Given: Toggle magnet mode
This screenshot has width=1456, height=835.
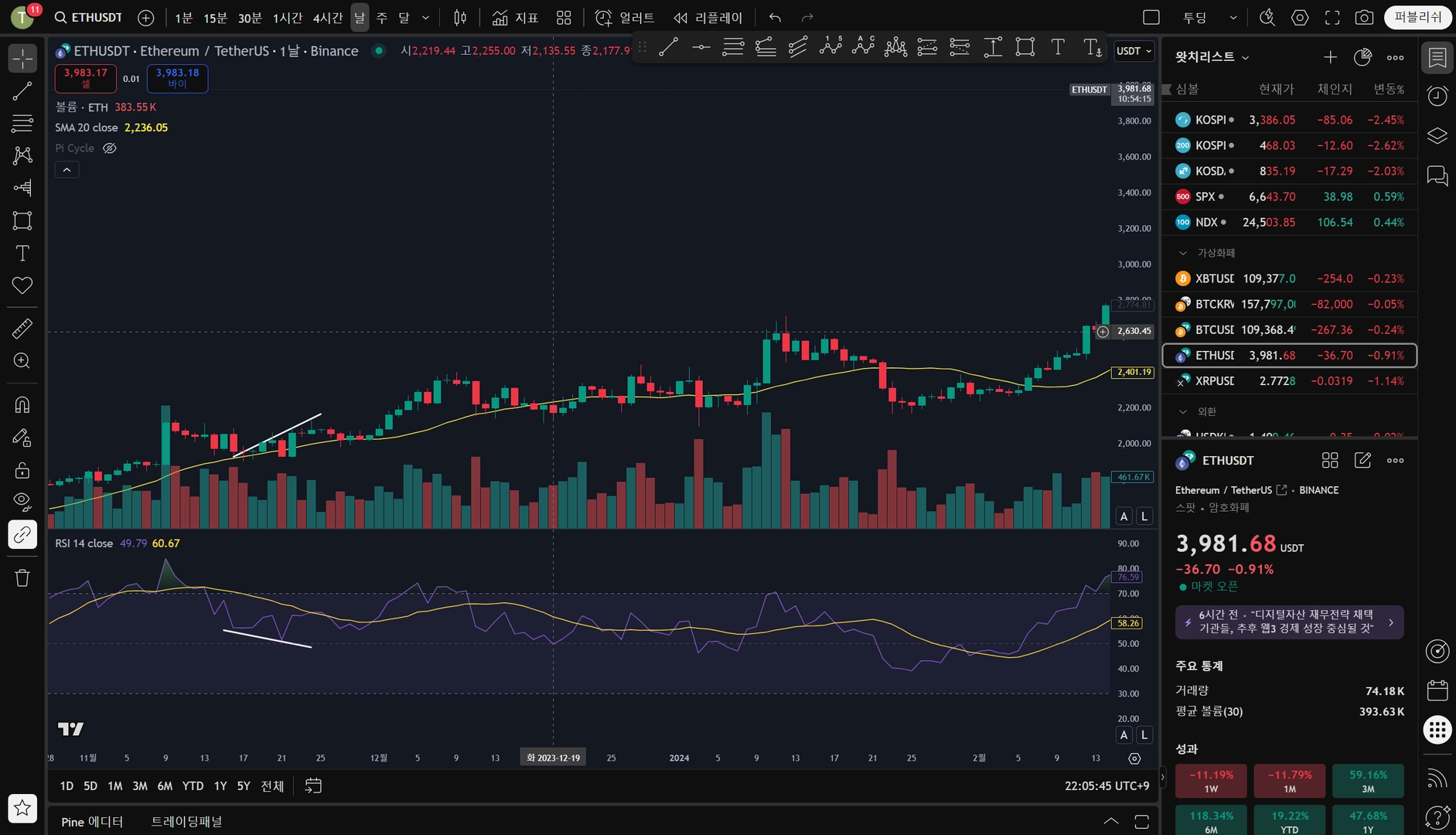Looking at the screenshot, I should [22, 404].
